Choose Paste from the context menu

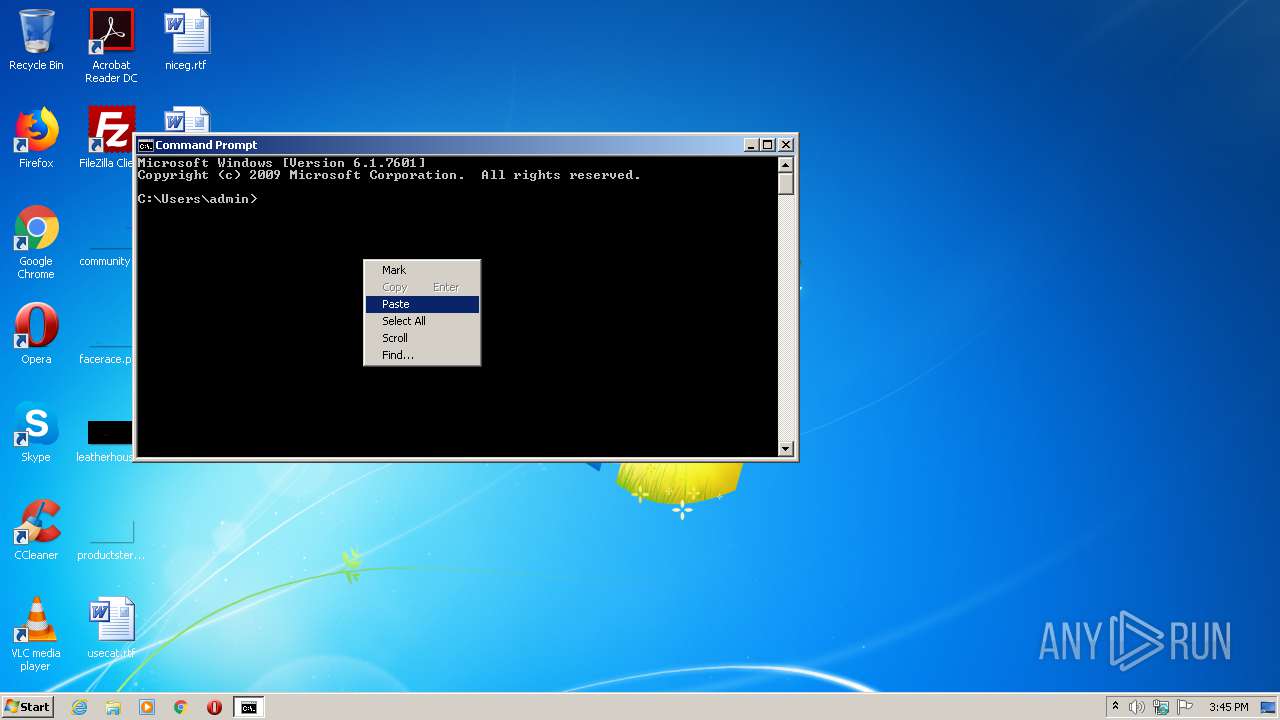(x=422, y=304)
